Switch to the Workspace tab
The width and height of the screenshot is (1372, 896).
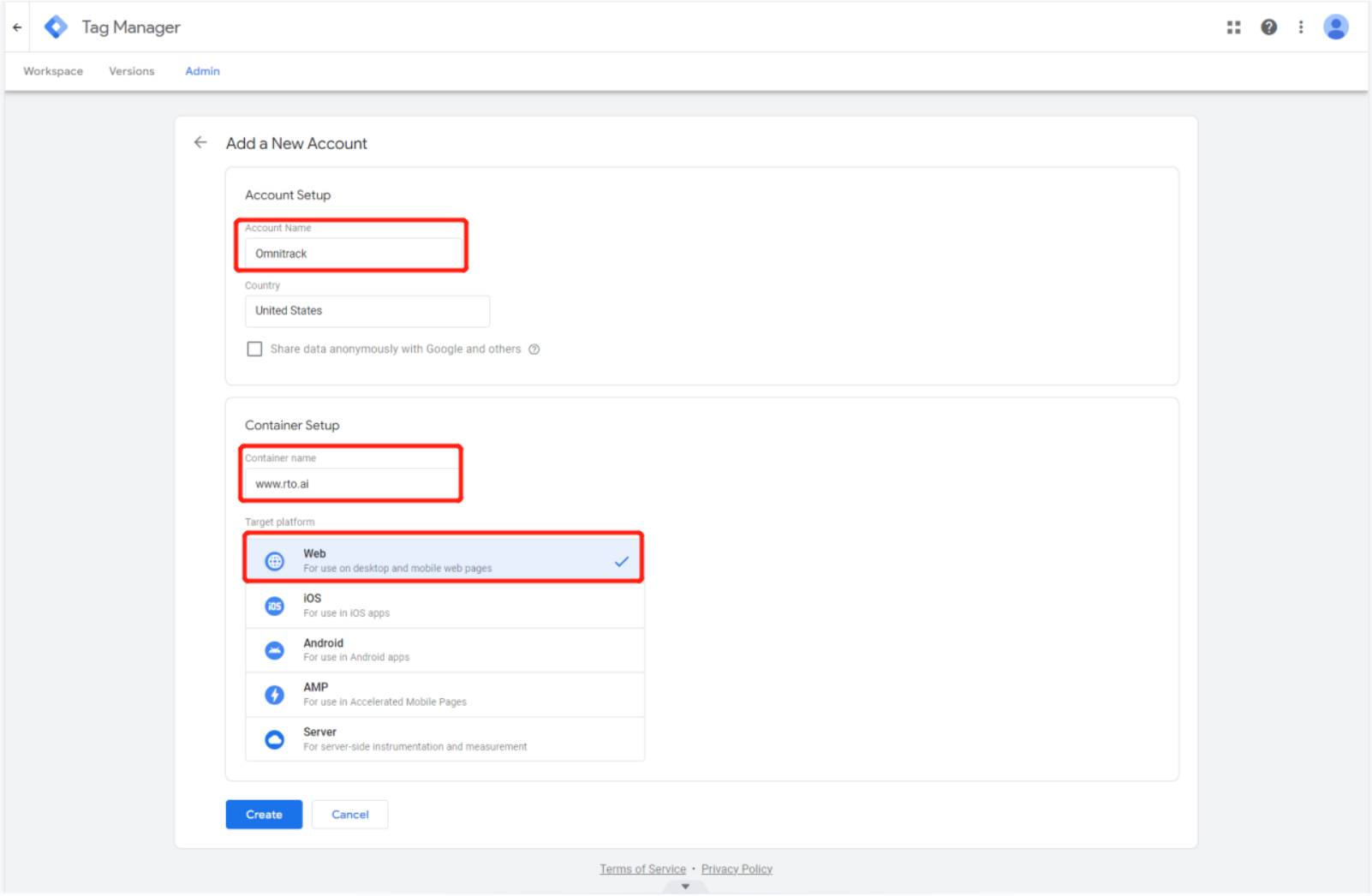pos(53,71)
